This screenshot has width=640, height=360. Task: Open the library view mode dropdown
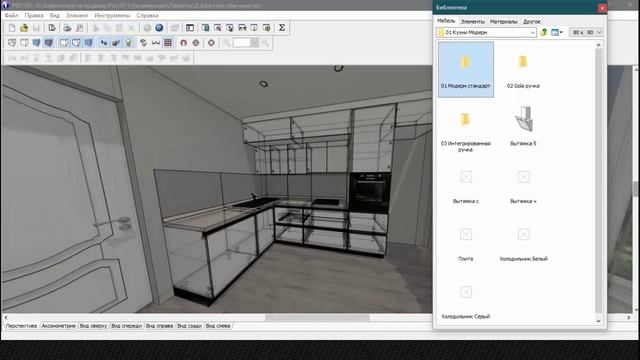(x=557, y=32)
